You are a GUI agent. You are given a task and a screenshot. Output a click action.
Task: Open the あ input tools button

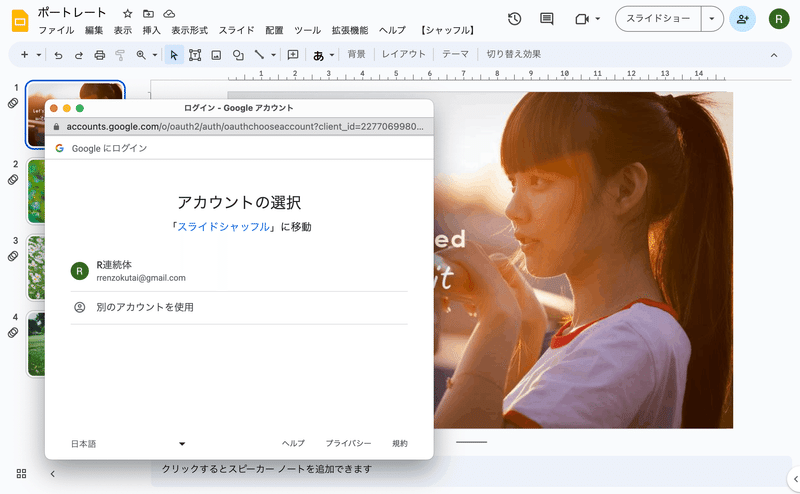click(x=318, y=55)
